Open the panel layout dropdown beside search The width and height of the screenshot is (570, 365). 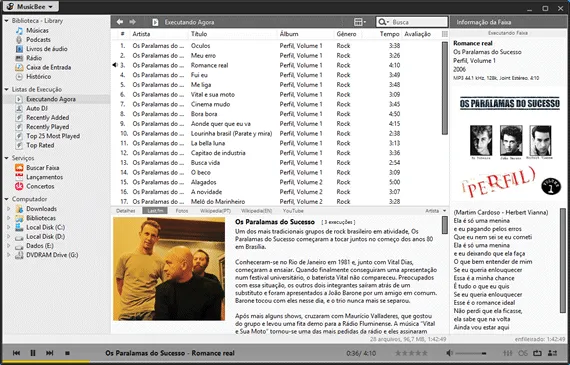360,22
